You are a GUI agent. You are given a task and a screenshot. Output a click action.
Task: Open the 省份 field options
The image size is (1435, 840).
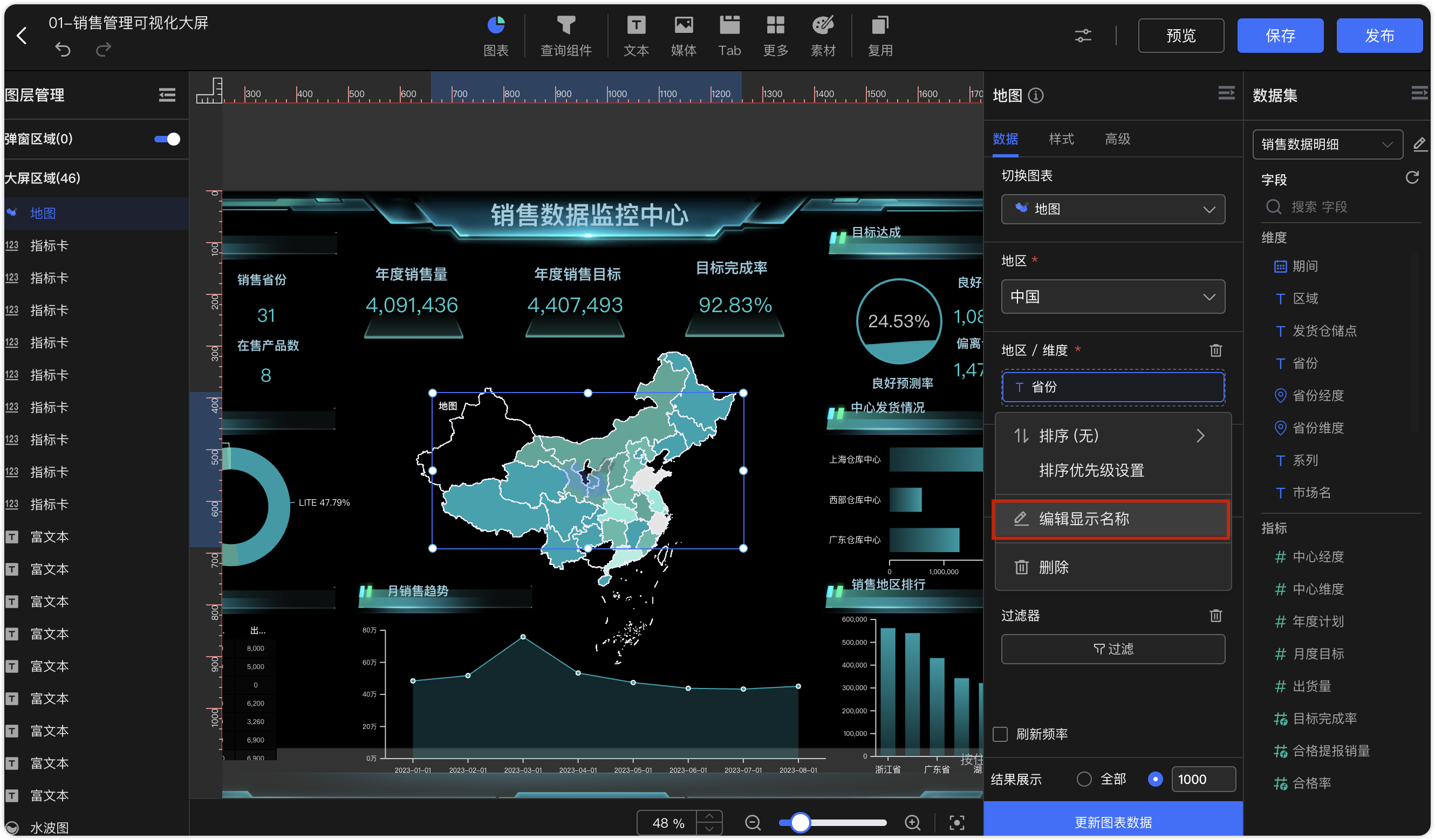(1113, 387)
